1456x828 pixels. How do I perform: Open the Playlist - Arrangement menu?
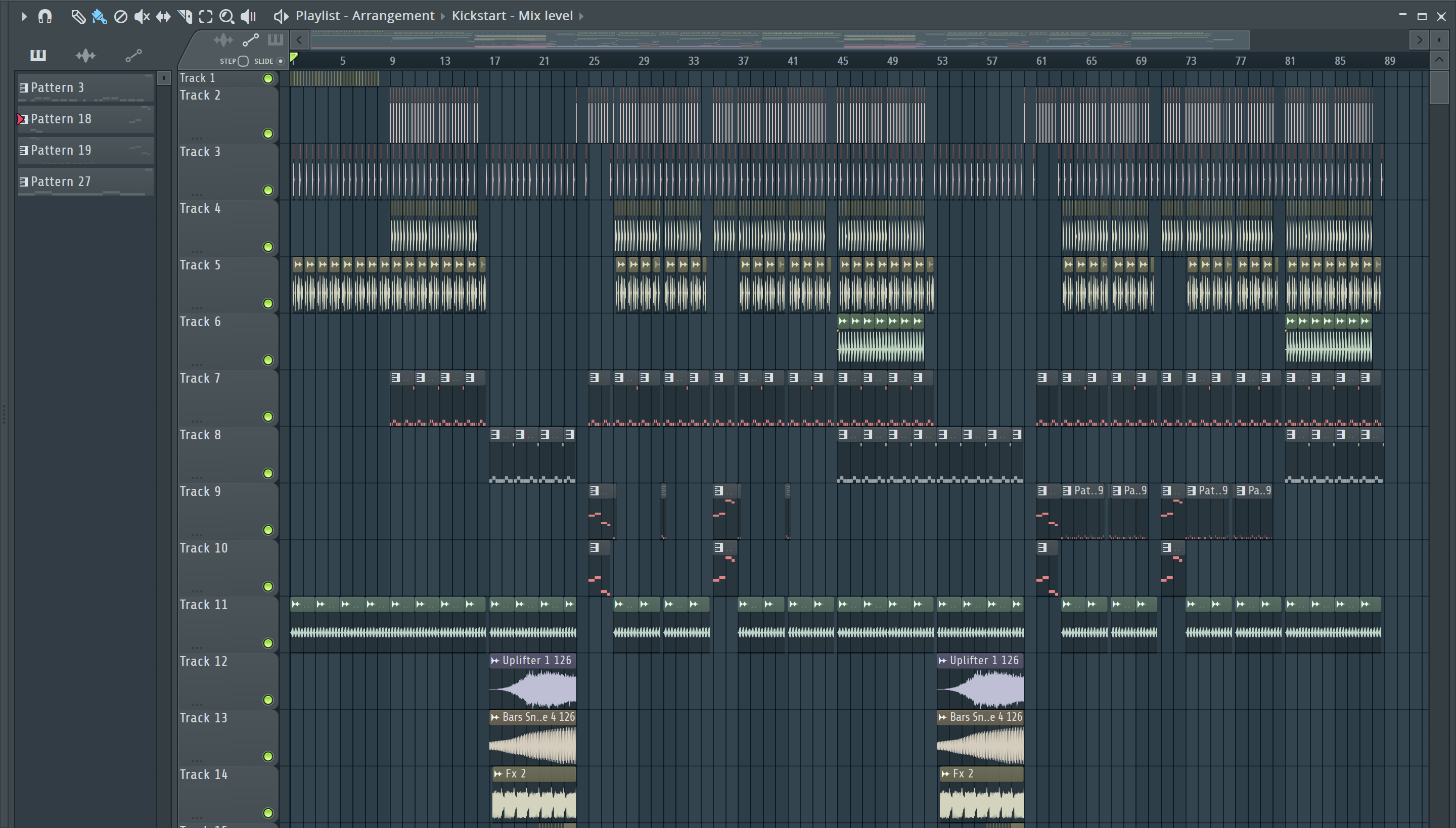pos(365,16)
